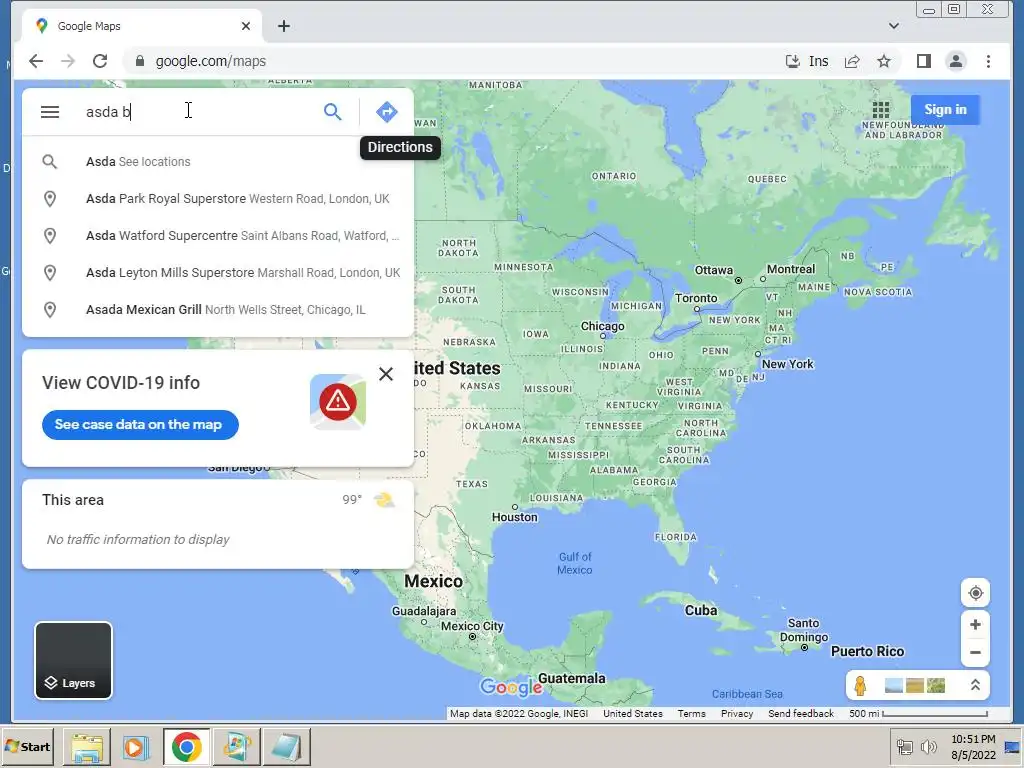Bookmark this page with the star icon
Image resolution: width=1024 pixels, height=768 pixels.
click(x=884, y=61)
